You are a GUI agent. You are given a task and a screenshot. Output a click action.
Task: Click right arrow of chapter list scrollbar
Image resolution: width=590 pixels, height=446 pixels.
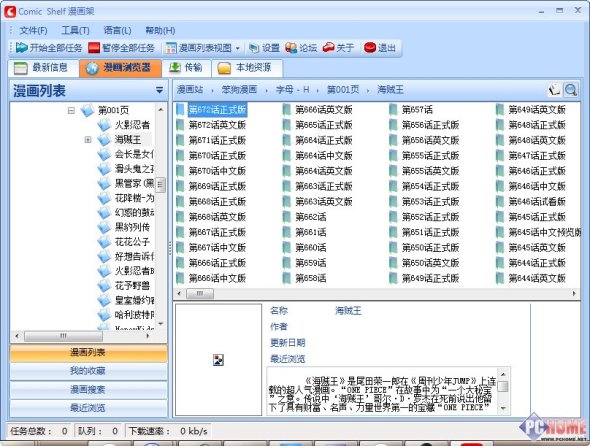(x=574, y=293)
